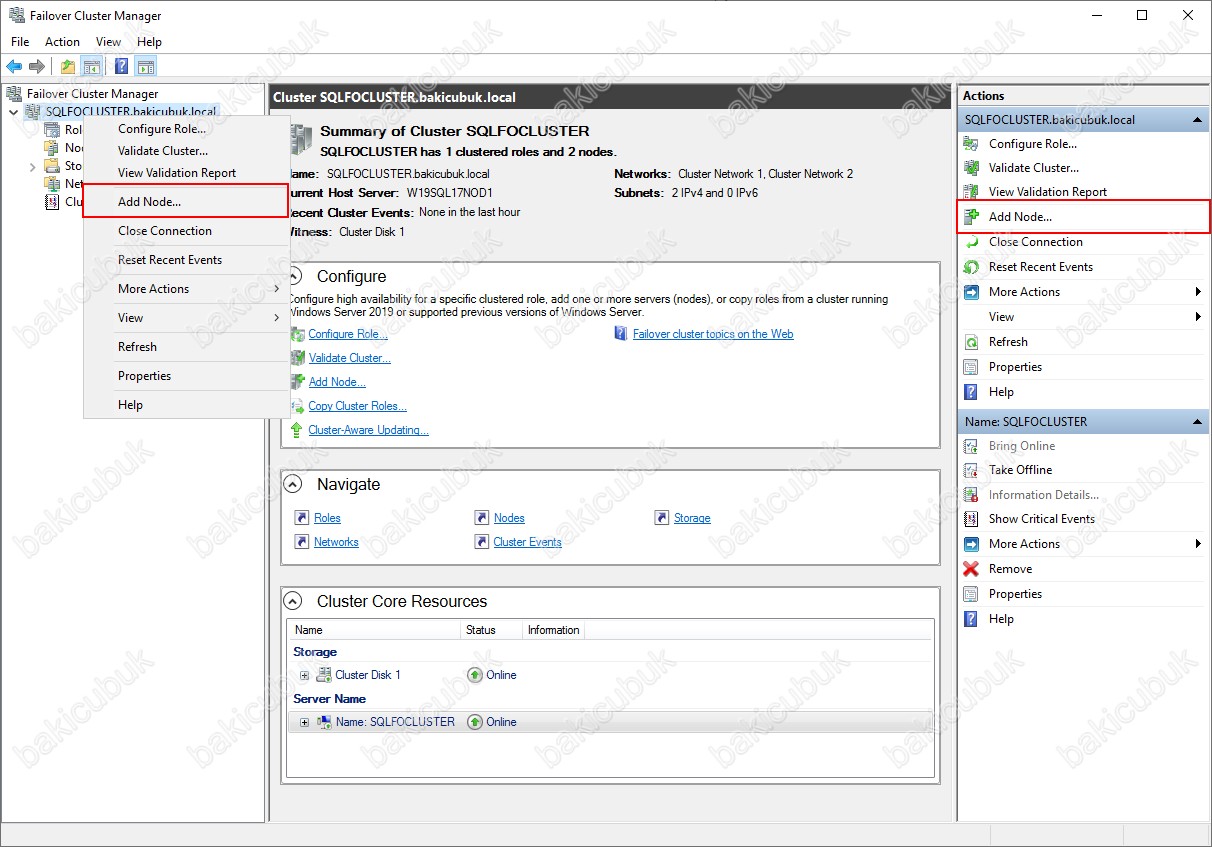Collapse the SQLFOCLUSTER.bakicubuk.local tree node chevron
The image size is (1212, 847).
(13, 112)
